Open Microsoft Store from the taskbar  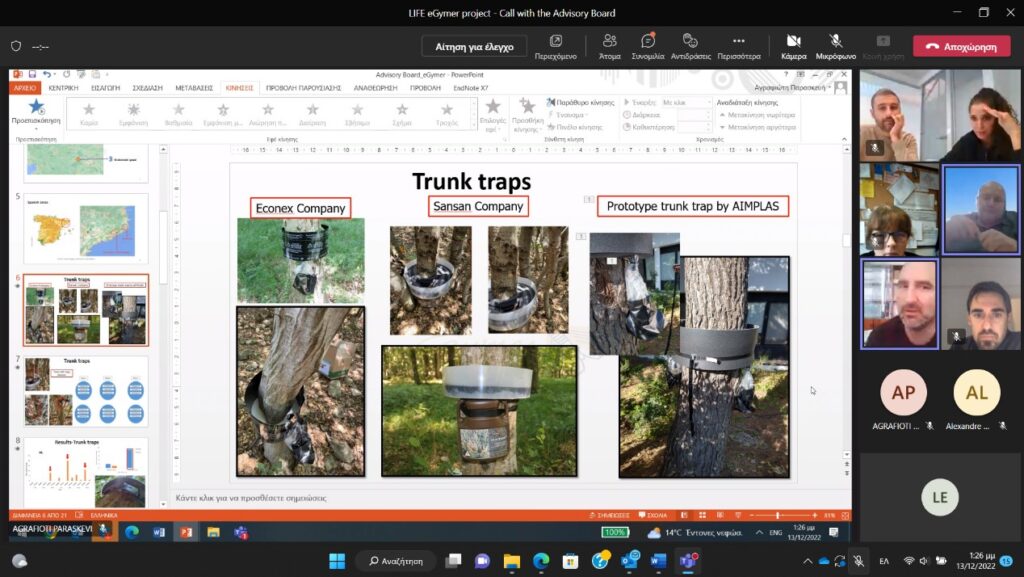pos(570,561)
